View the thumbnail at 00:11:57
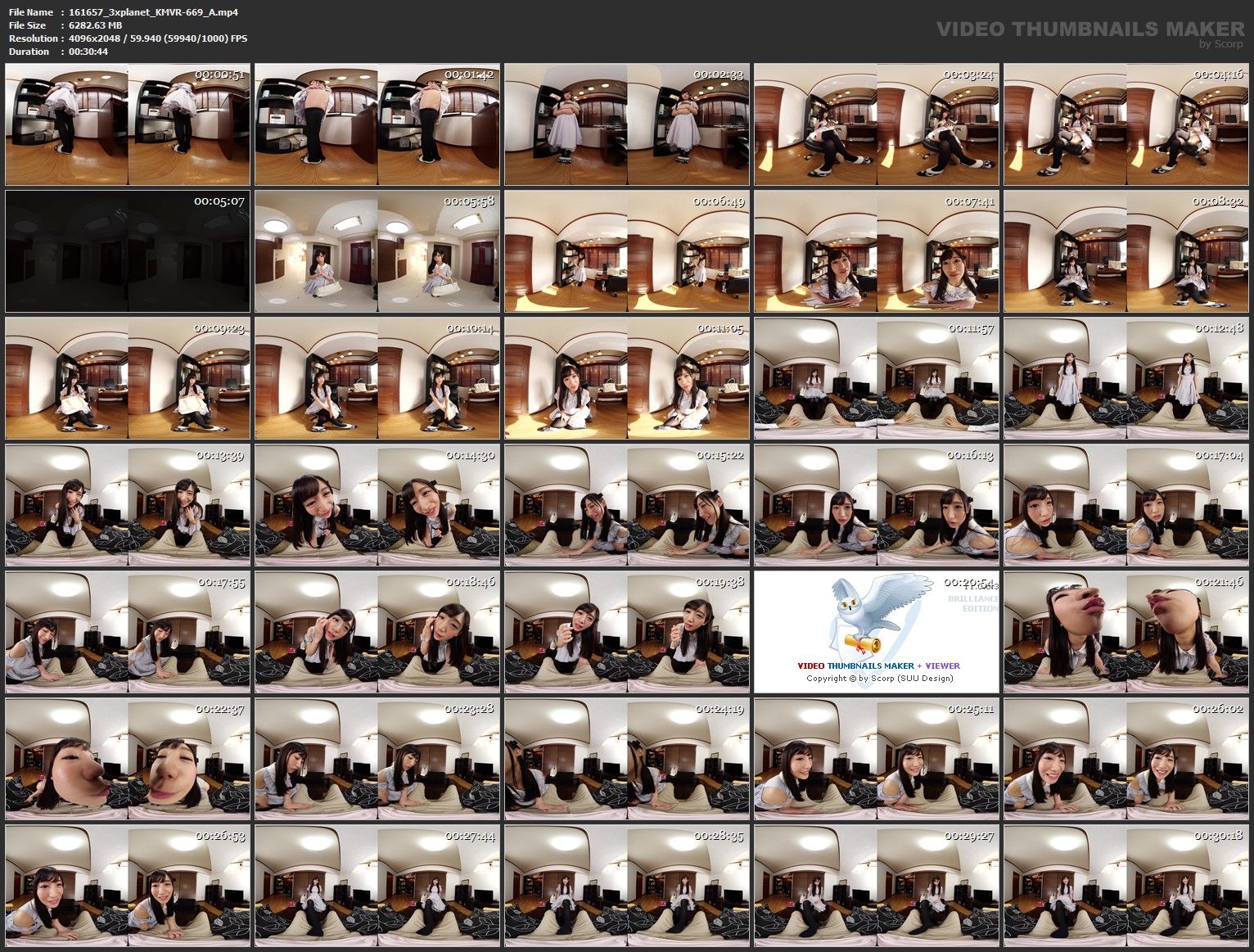 pos(876,378)
